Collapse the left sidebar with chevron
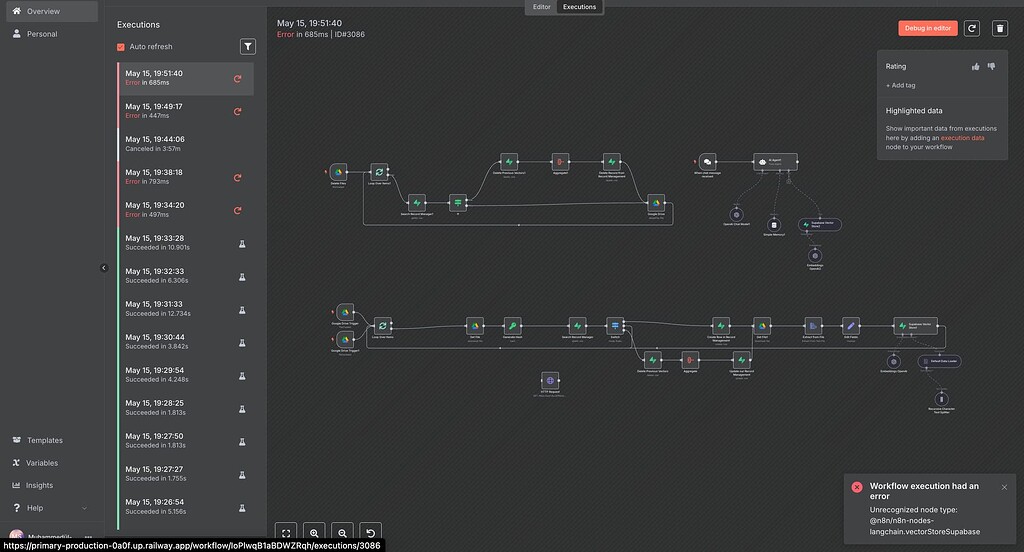This screenshot has width=1024, height=552. pyautogui.click(x=104, y=268)
